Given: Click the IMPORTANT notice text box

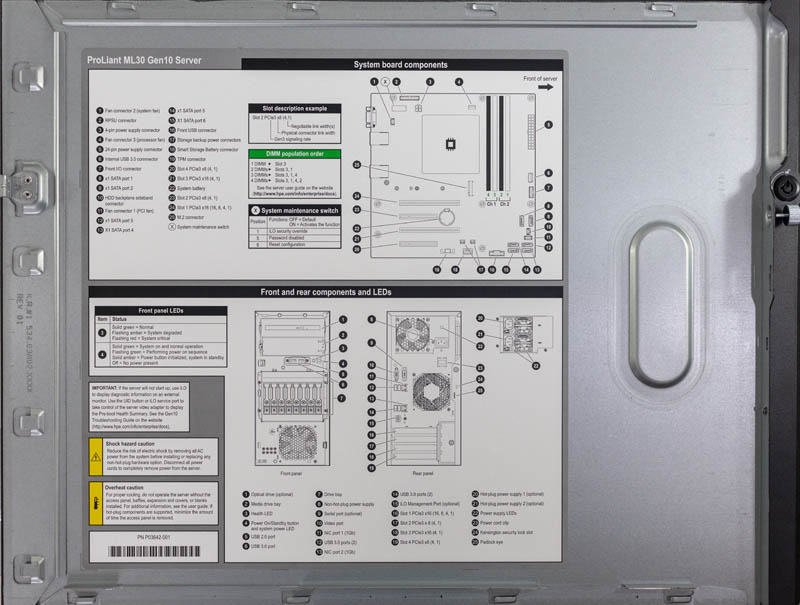Looking at the screenshot, I should (139, 407).
